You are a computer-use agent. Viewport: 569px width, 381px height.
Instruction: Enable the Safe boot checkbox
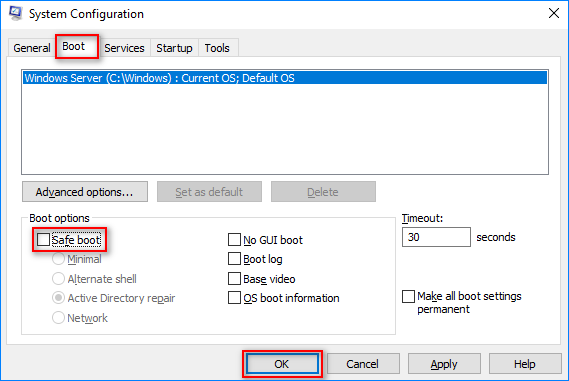pos(44,239)
